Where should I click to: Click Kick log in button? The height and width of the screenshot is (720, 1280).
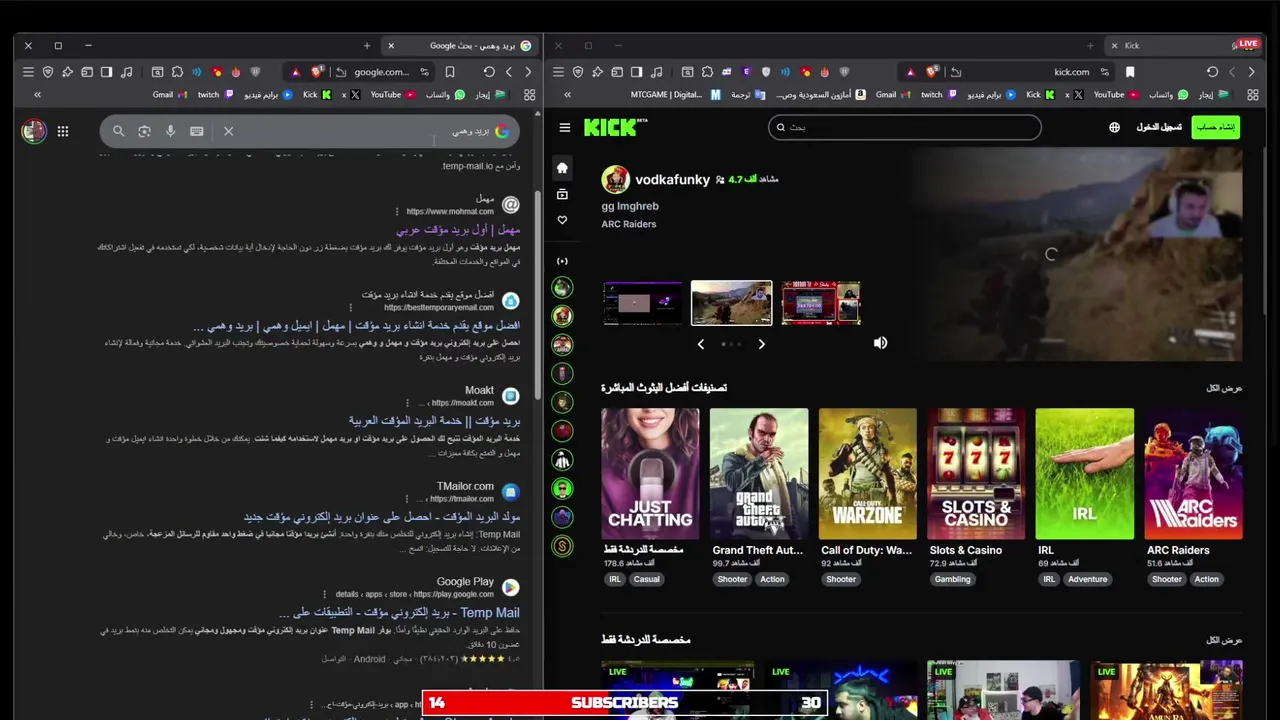tap(1159, 127)
